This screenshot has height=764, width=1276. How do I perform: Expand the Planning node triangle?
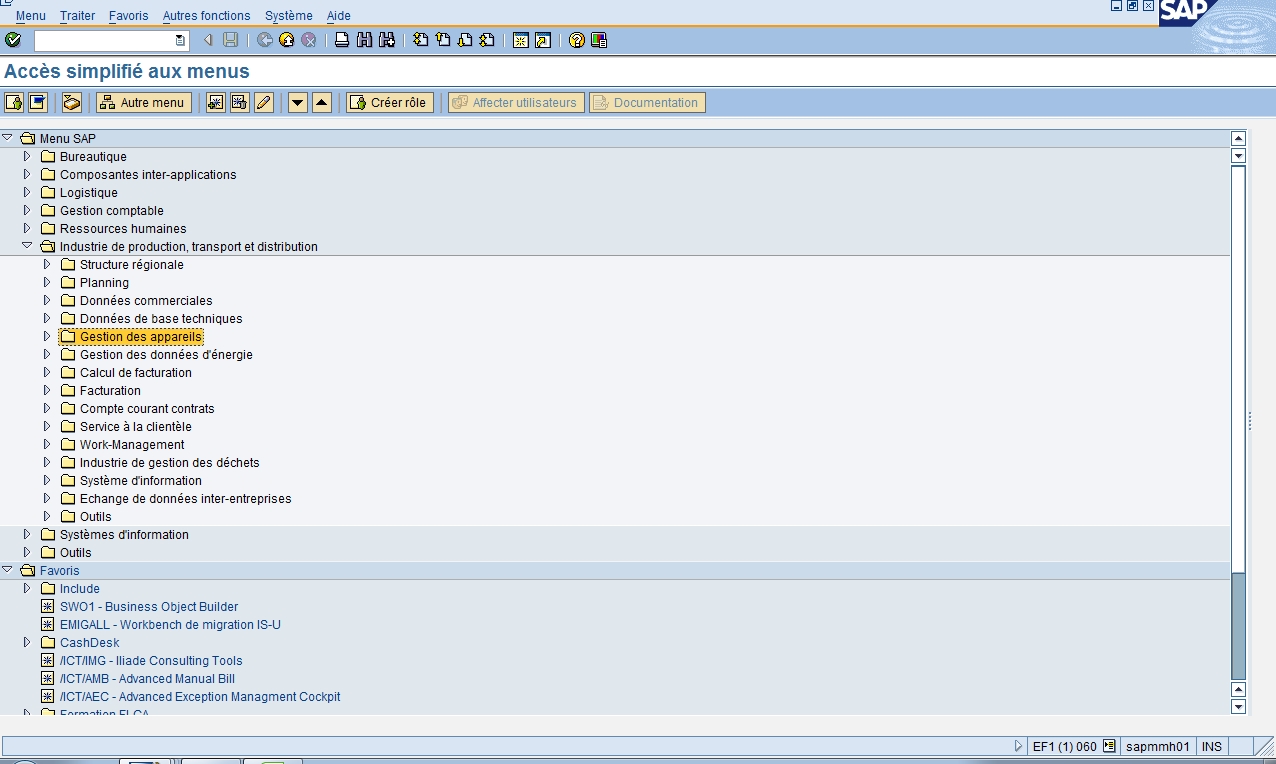click(47, 282)
